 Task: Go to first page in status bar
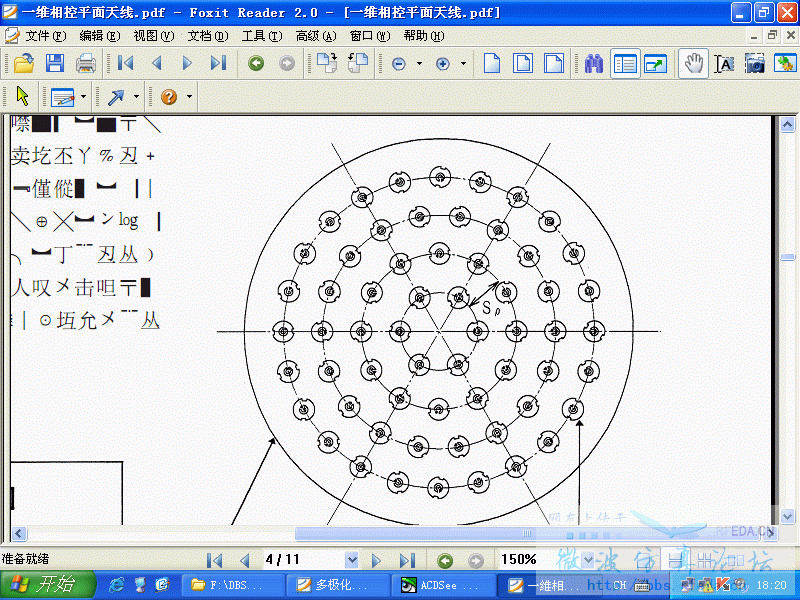click(214, 560)
